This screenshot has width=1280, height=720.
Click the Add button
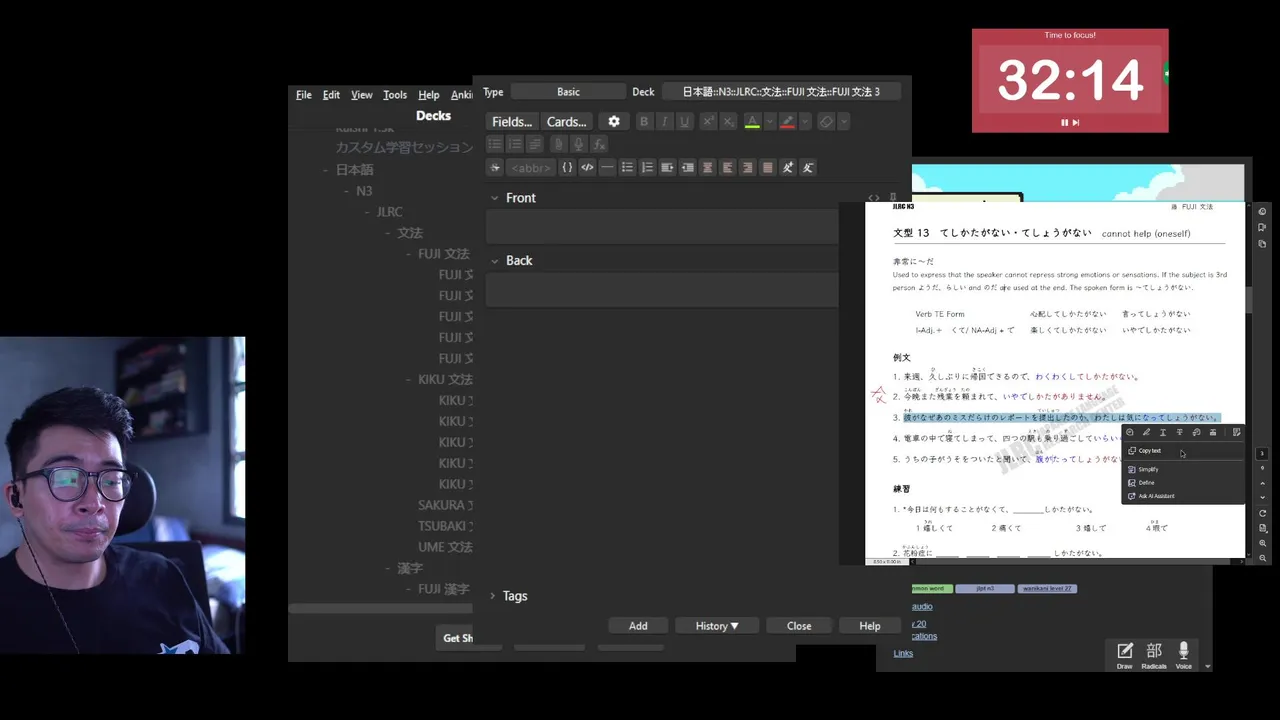tap(638, 626)
